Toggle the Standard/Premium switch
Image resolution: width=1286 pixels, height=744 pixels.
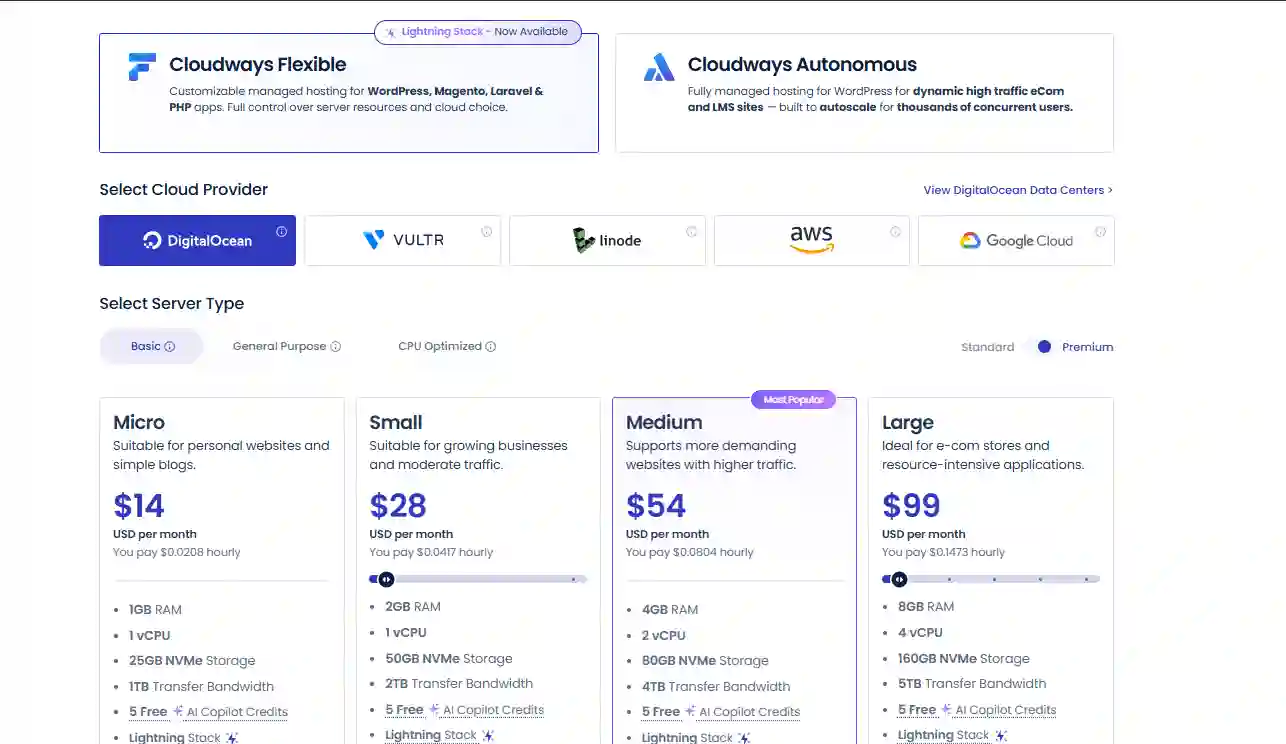click(1040, 347)
